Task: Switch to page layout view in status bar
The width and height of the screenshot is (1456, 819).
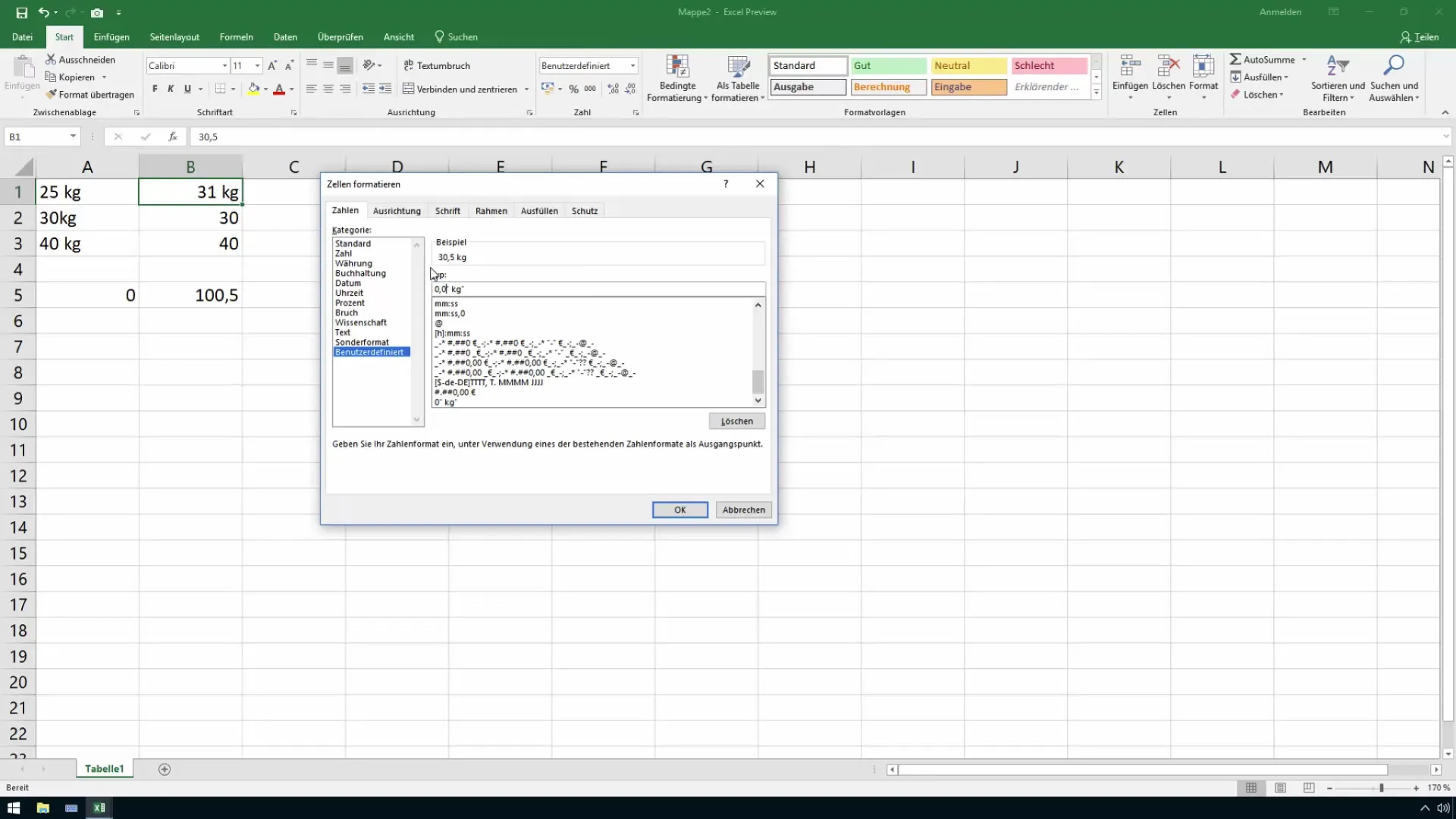Action: [x=1280, y=788]
